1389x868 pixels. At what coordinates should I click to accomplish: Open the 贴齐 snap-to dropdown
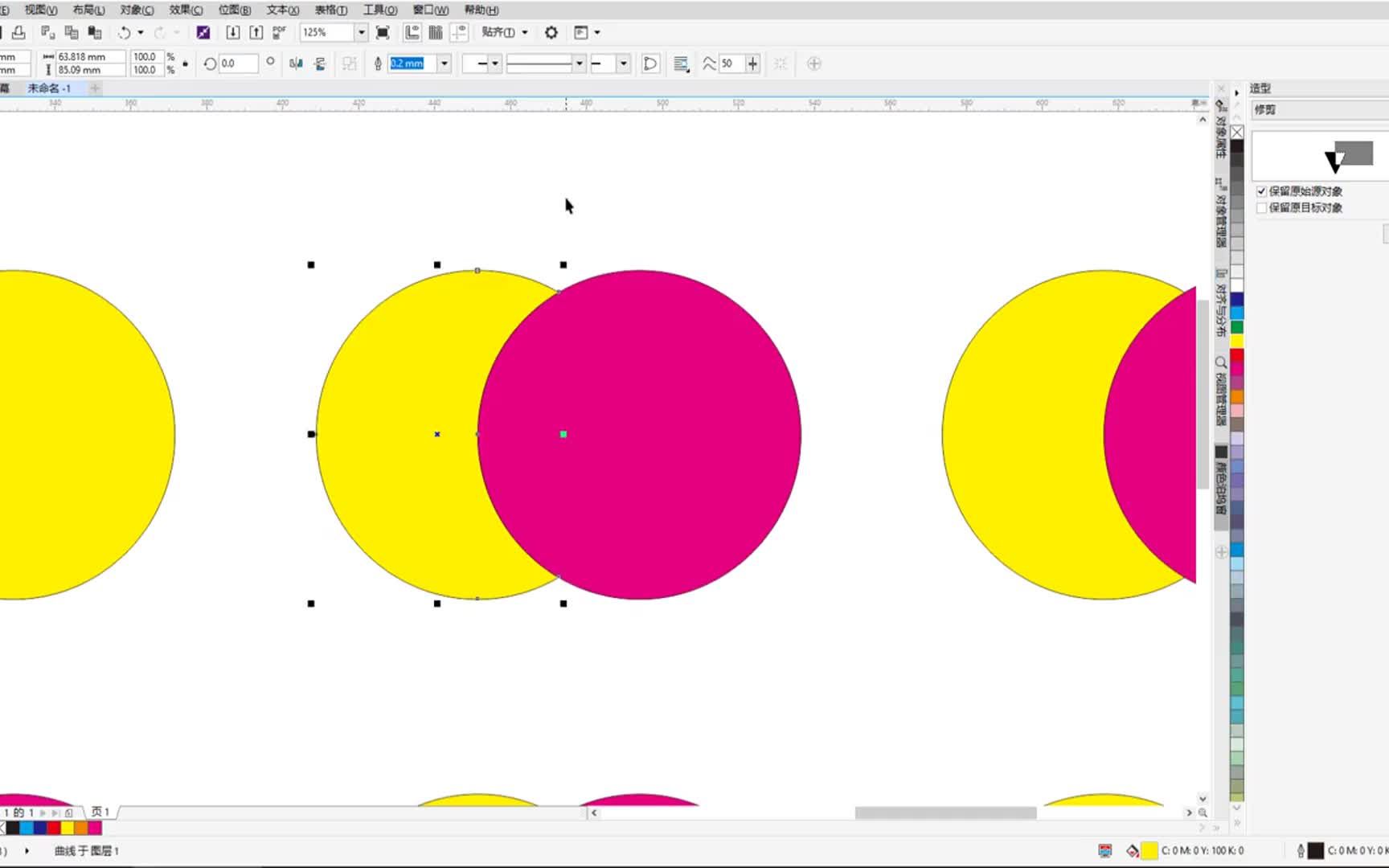coord(505,32)
